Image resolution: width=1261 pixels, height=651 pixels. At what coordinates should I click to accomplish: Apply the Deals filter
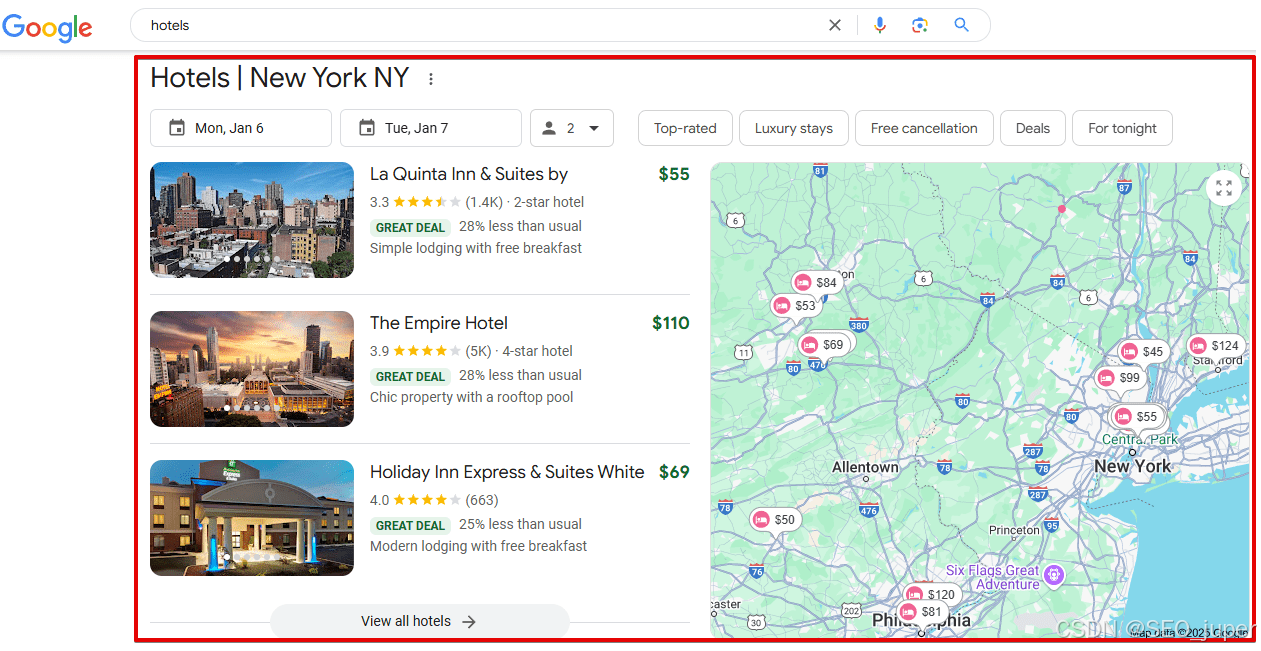click(1033, 128)
